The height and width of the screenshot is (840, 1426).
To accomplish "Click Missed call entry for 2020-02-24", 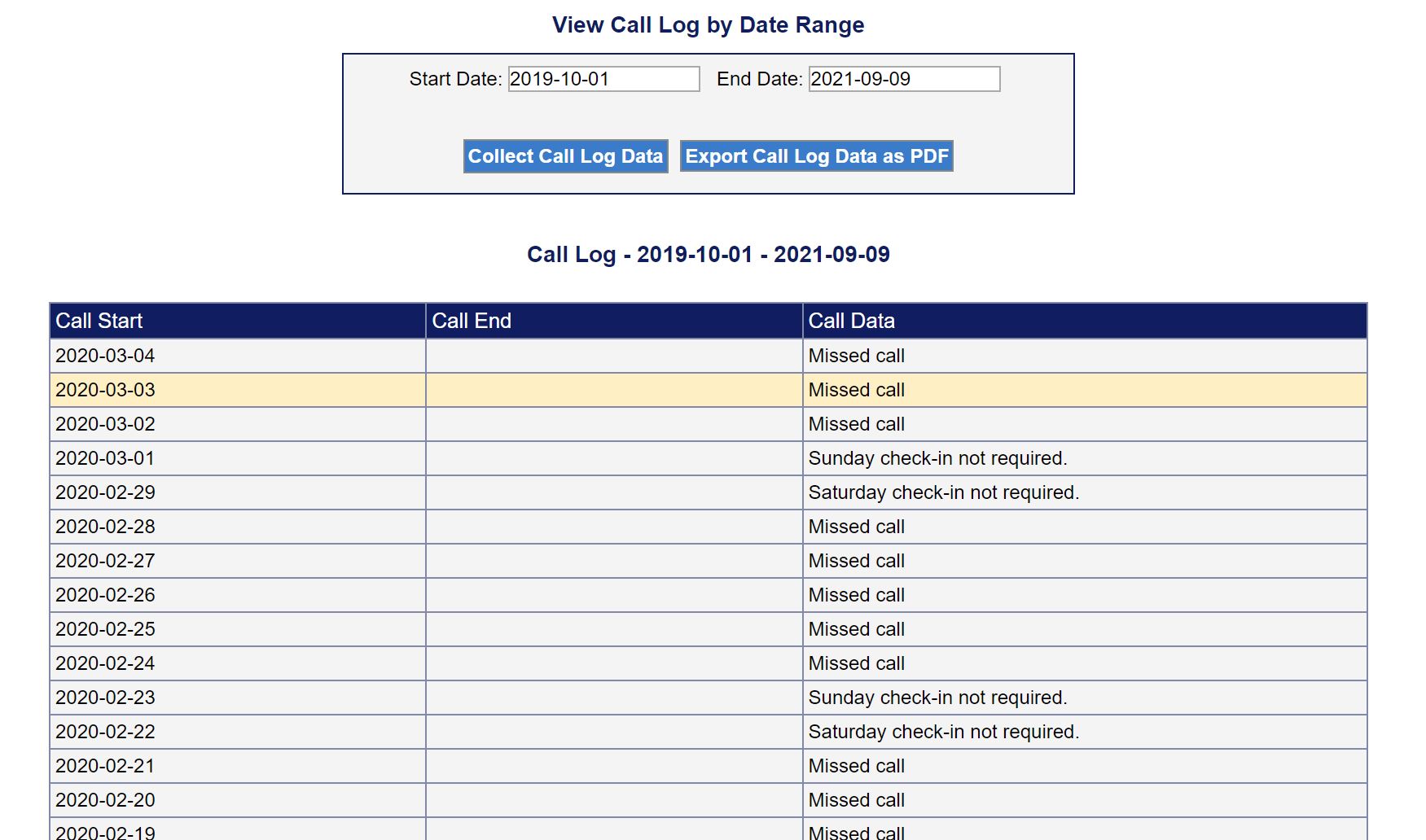I will tap(856, 663).
